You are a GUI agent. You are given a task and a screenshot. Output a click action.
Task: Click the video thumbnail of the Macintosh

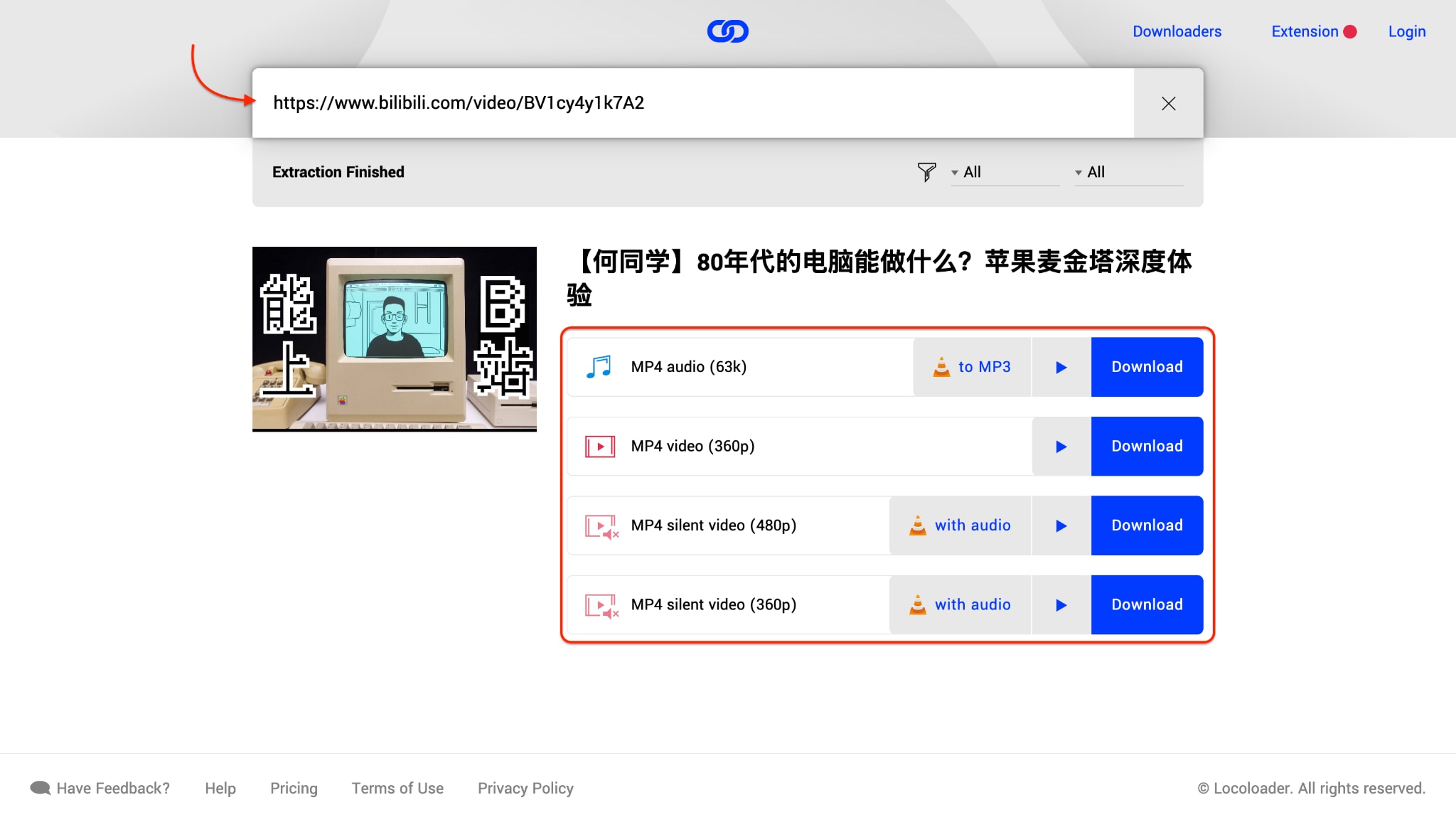(395, 339)
